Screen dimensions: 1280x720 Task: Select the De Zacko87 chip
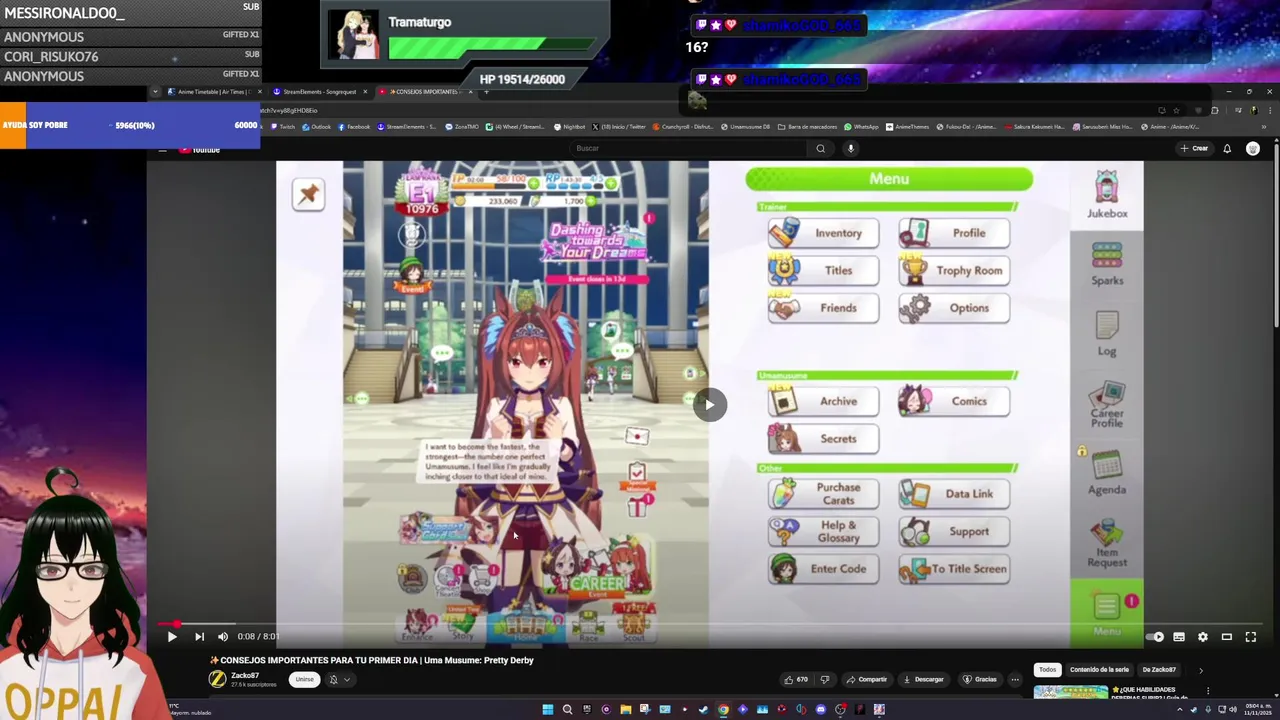pyautogui.click(x=1159, y=670)
